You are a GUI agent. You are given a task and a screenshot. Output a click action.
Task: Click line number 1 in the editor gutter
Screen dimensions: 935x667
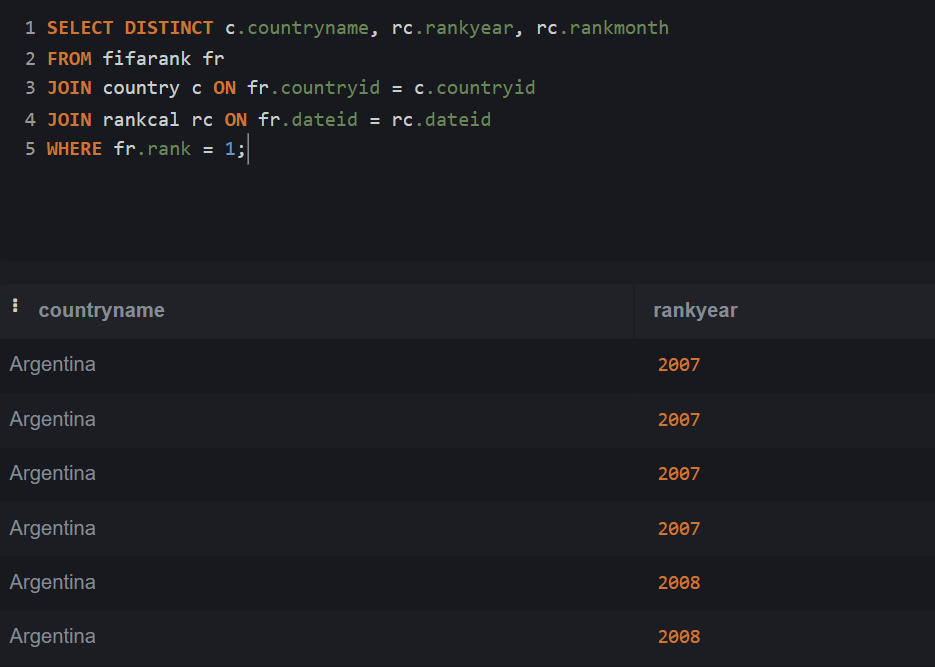tap(30, 28)
